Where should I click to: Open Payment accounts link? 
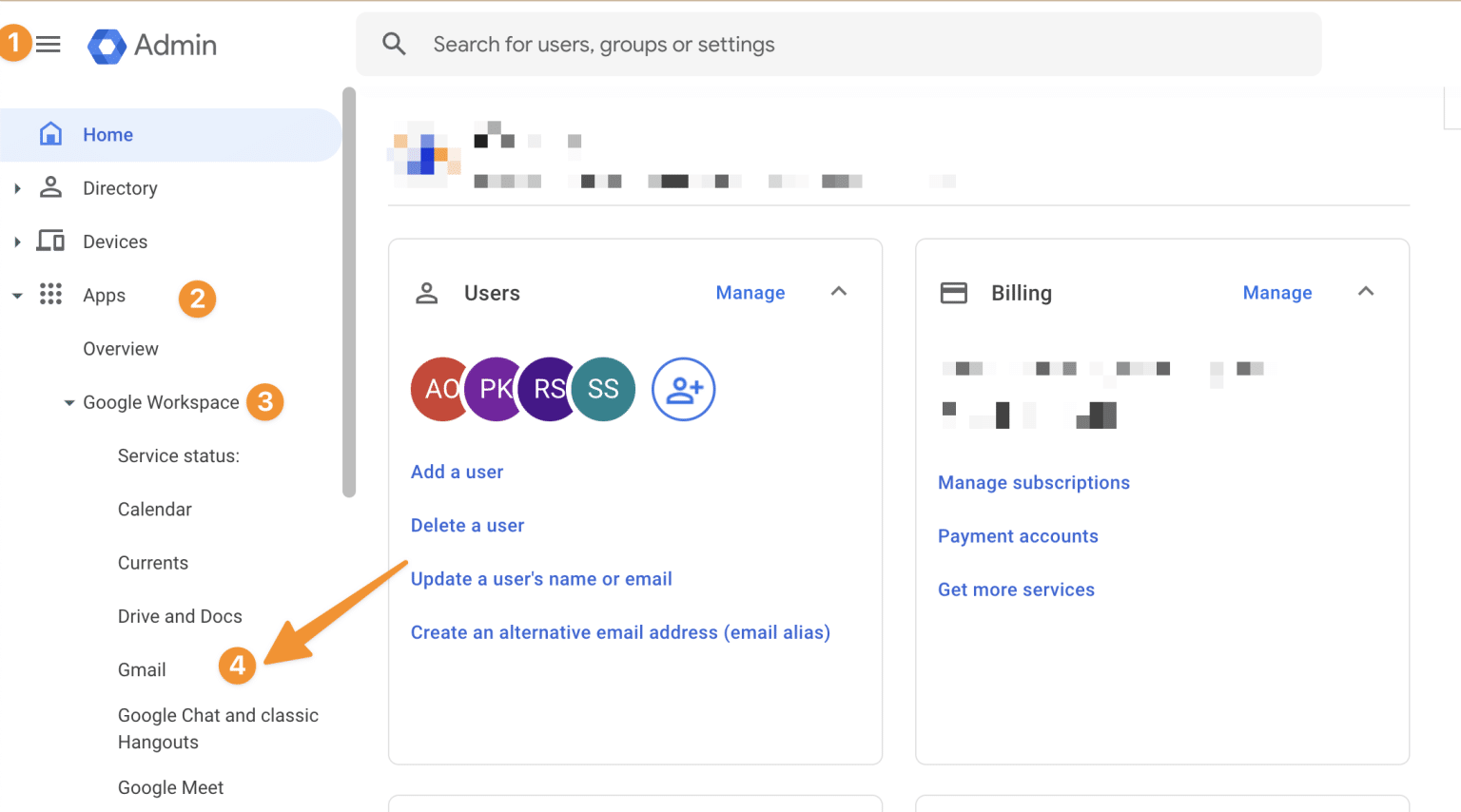click(x=1018, y=536)
